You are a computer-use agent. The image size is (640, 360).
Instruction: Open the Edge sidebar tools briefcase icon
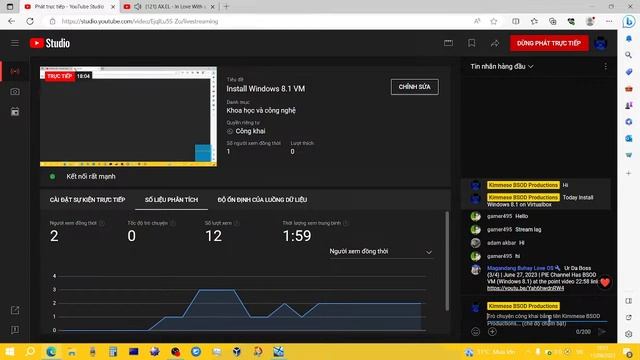click(629, 89)
